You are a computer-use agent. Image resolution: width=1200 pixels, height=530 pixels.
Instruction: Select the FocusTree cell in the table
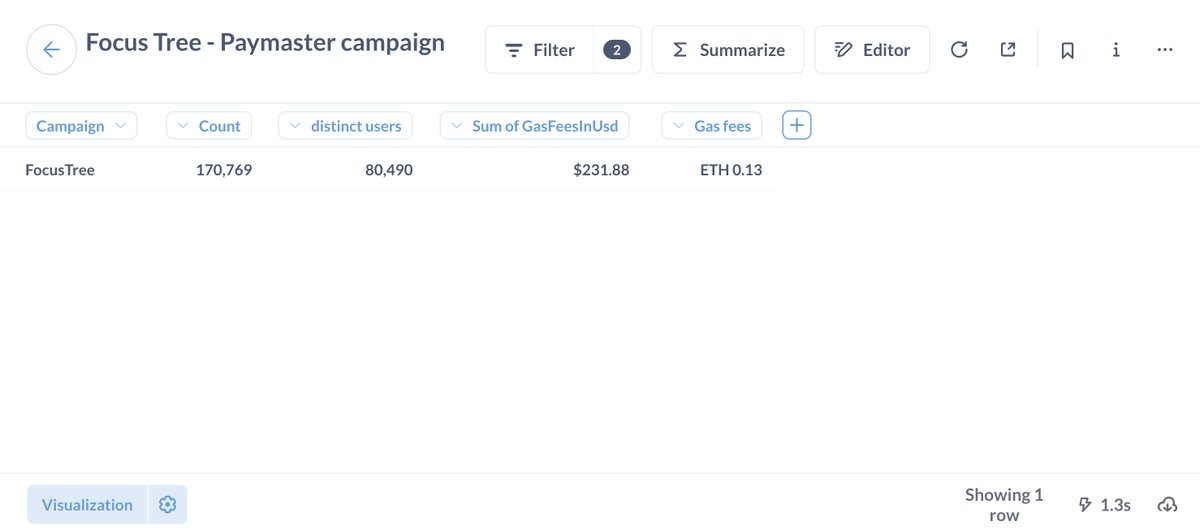tap(60, 170)
